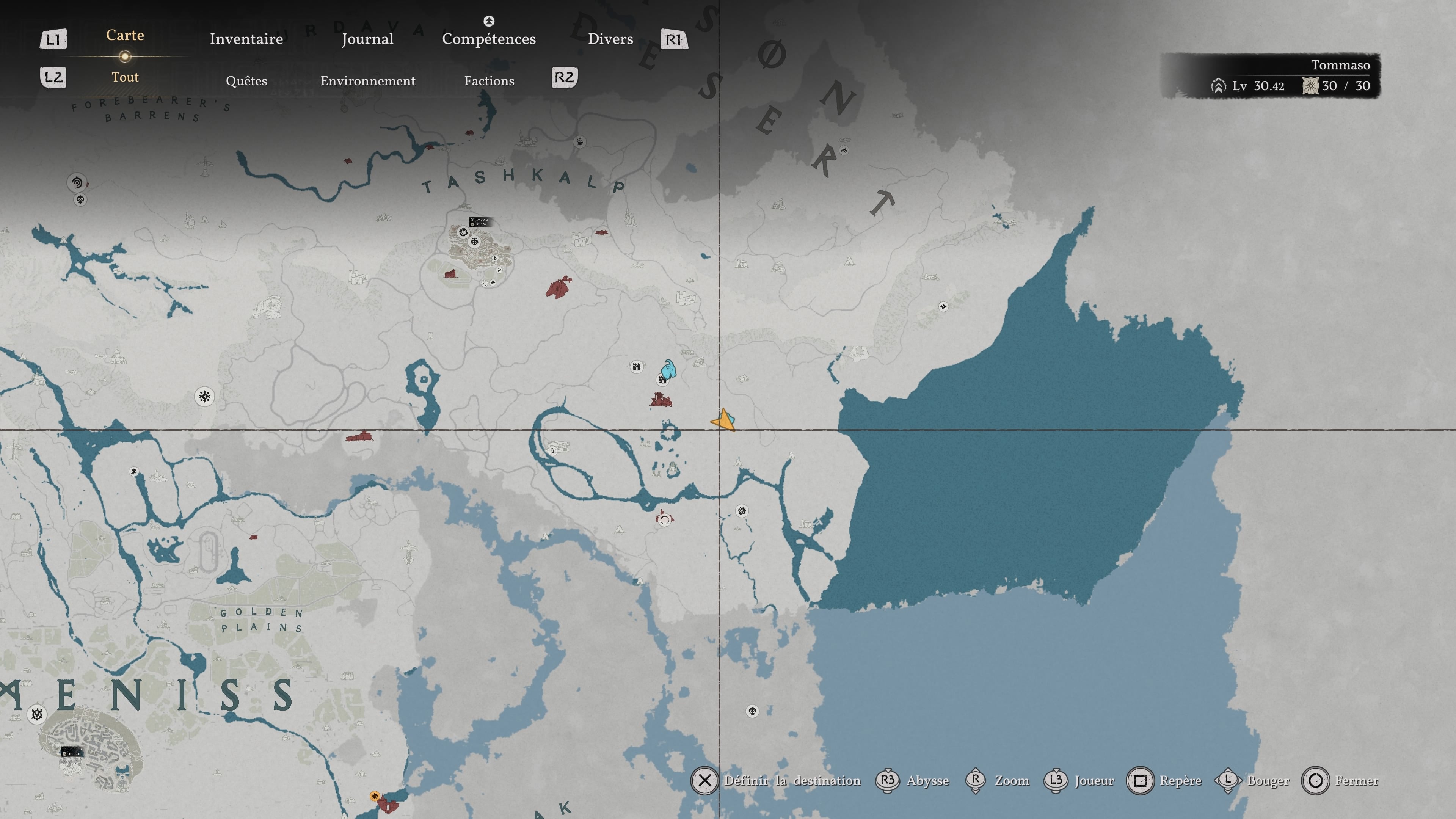This screenshot has height=819, width=1456.
Task: Place a marker with Repère
Action: (x=1181, y=781)
